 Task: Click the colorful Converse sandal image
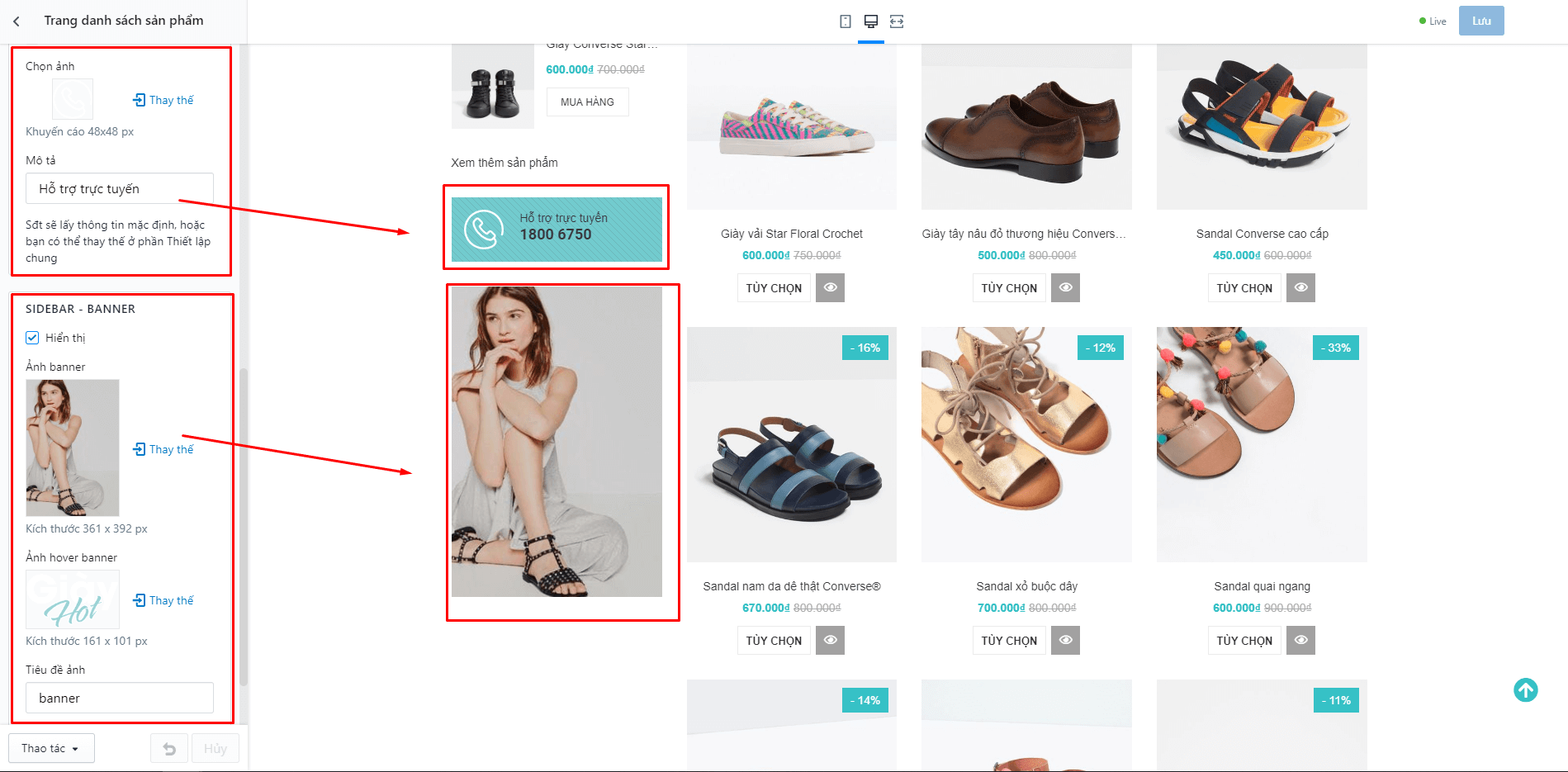tap(1262, 127)
